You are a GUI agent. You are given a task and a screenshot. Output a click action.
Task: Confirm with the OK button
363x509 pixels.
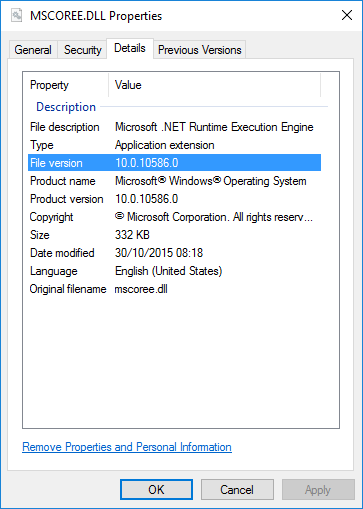tap(156, 490)
